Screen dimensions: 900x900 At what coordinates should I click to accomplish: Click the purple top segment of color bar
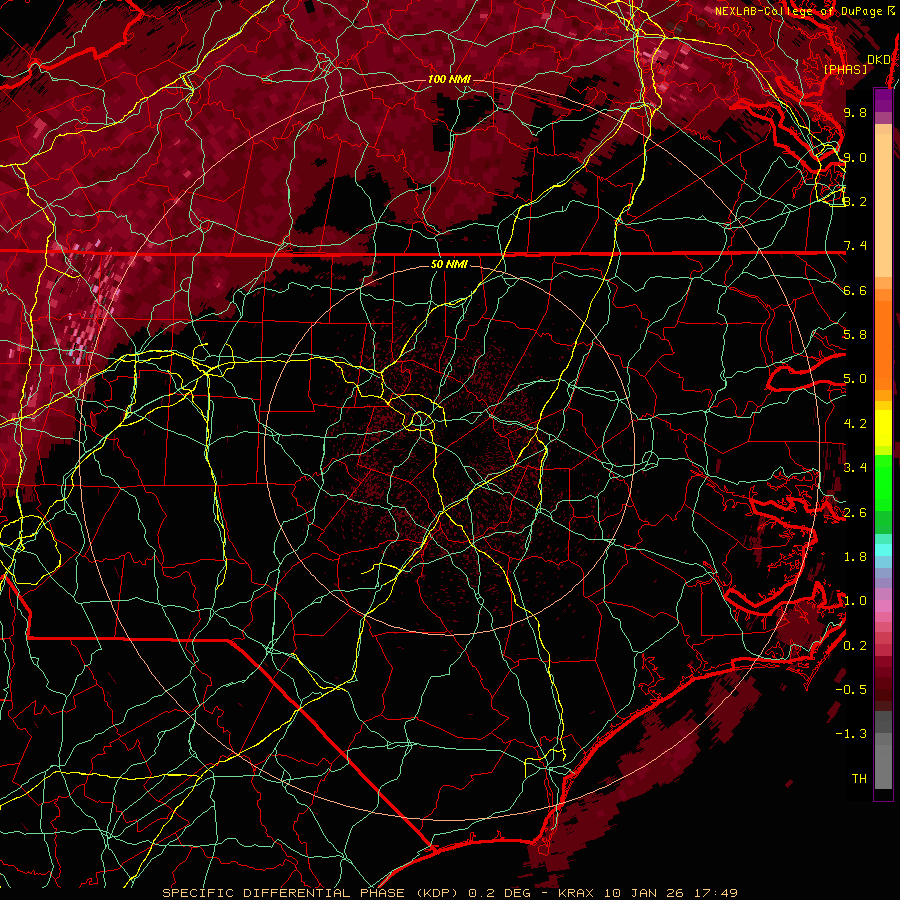tap(883, 100)
